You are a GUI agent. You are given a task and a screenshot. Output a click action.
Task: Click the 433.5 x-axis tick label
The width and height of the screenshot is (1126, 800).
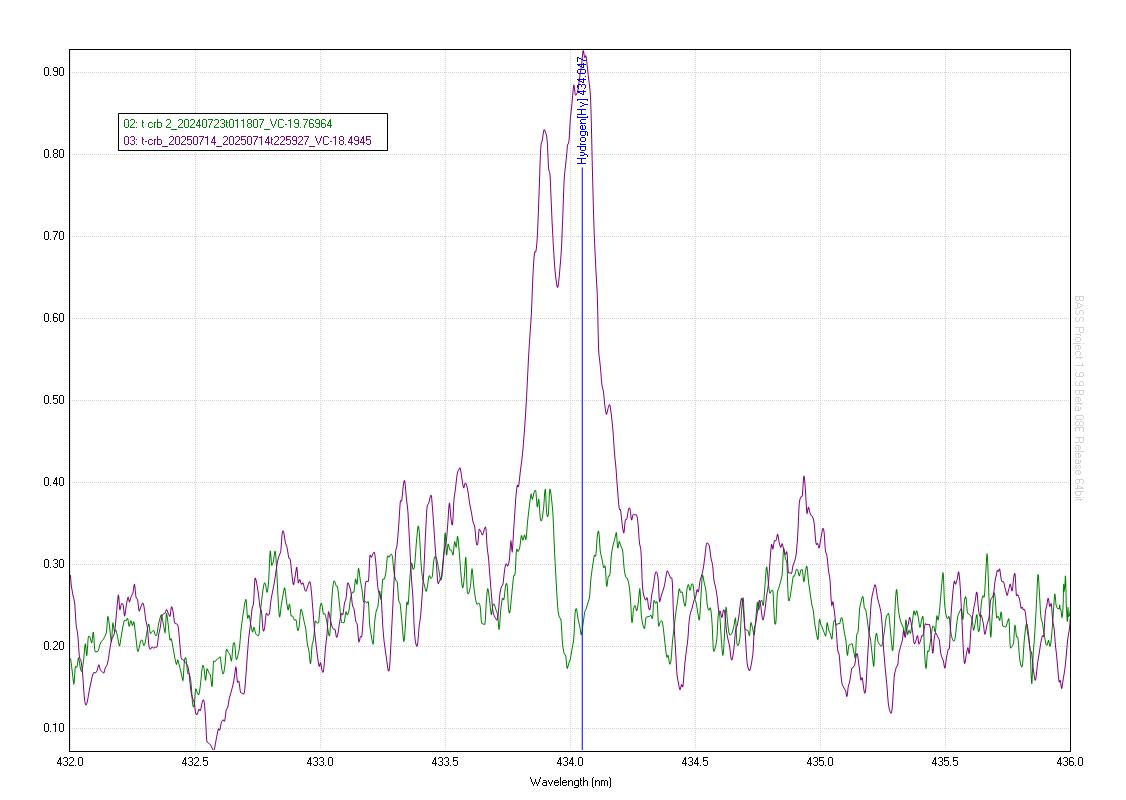[x=445, y=762]
